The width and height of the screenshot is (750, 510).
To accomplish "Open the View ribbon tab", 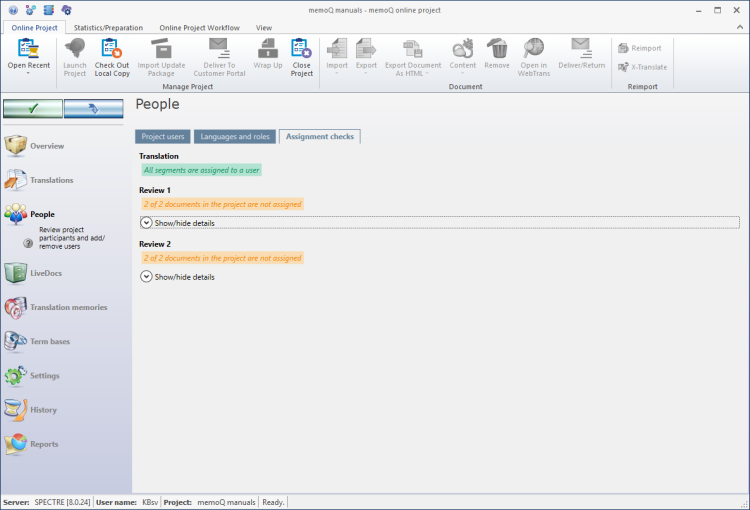I will [264, 28].
